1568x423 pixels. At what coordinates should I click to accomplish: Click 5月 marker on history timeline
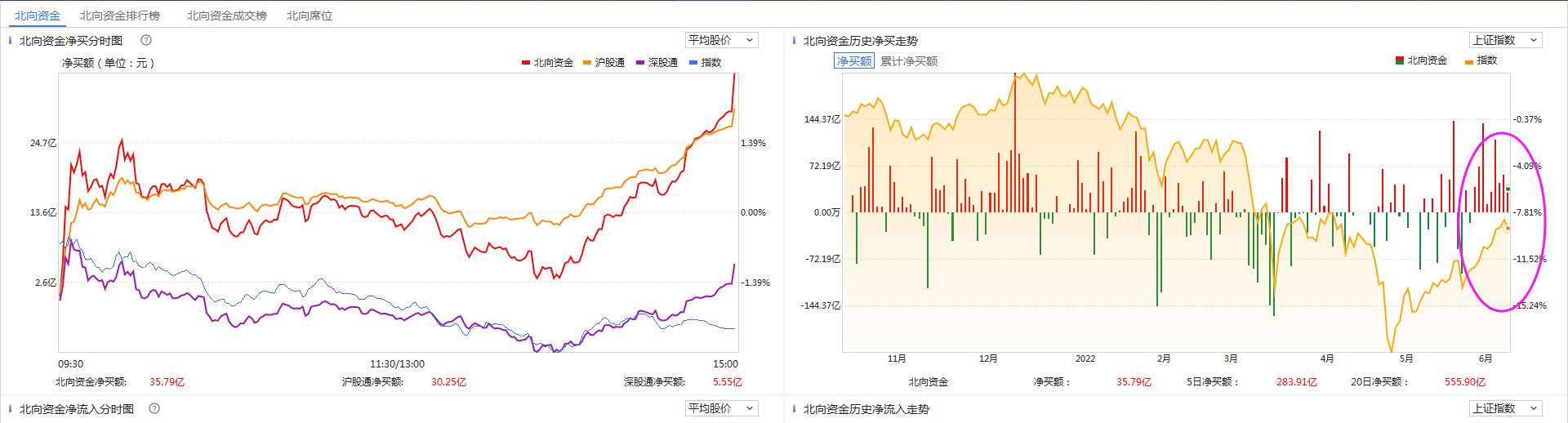[x=1405, y=358]
